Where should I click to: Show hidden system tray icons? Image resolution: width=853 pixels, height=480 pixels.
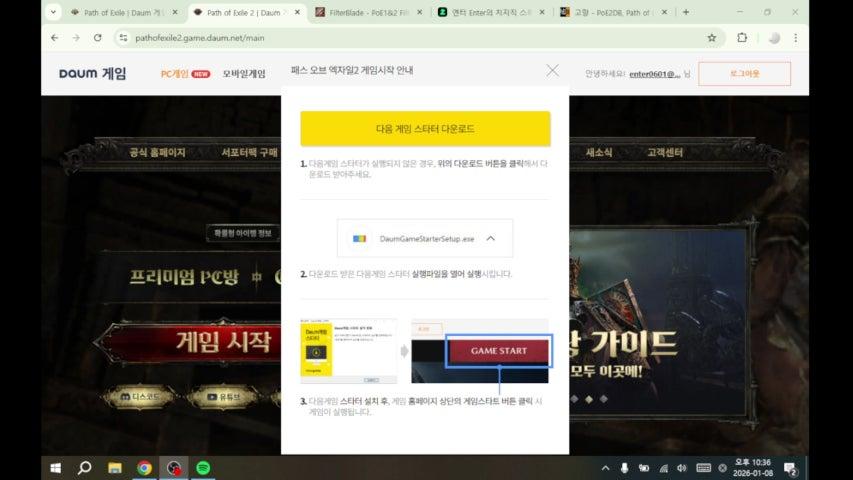605,468
